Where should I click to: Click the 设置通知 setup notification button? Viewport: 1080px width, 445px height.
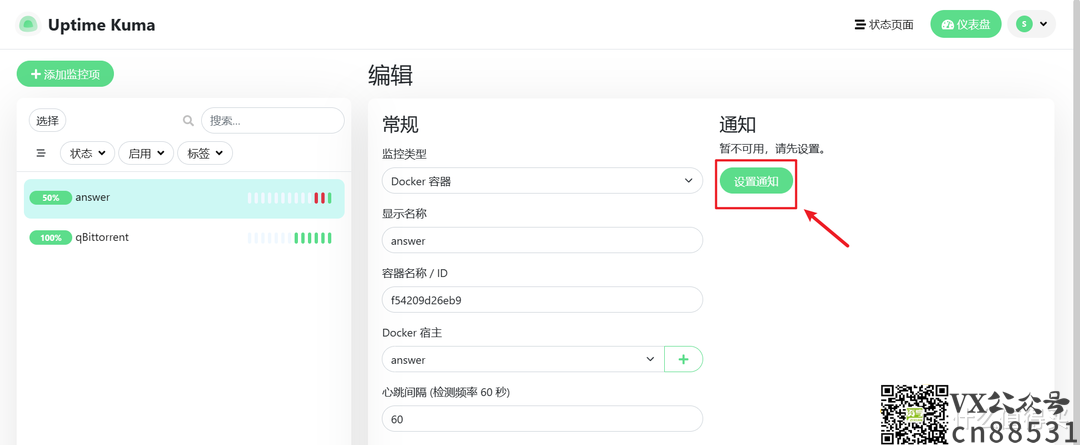point(756,181)
